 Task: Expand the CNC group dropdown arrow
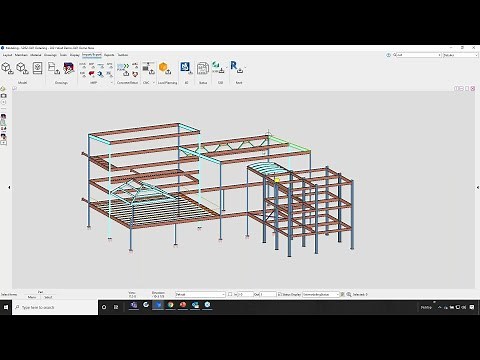[x=154, y=82]
